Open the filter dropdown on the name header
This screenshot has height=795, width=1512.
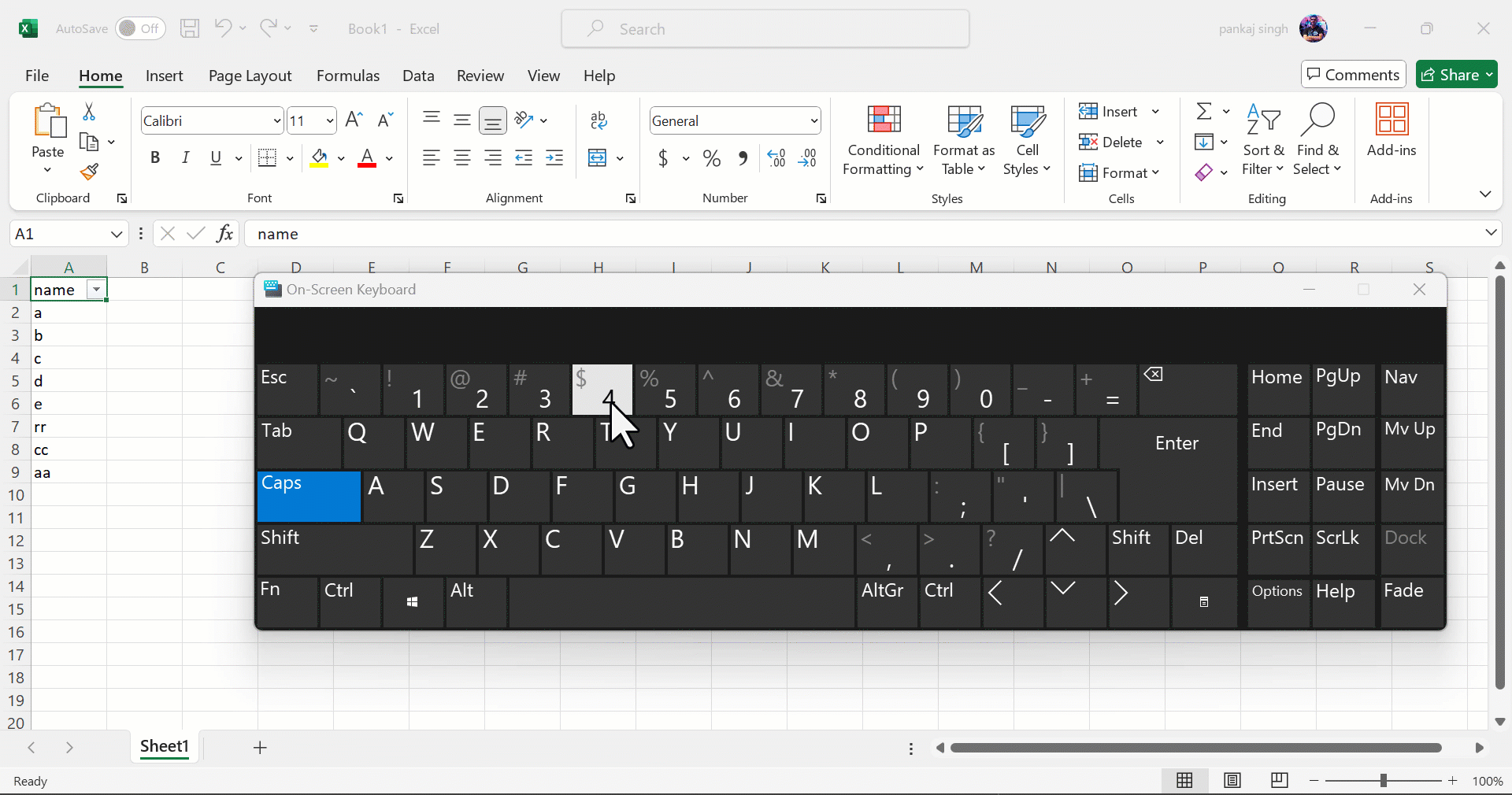pyautogui.click(x=95, y=290)
